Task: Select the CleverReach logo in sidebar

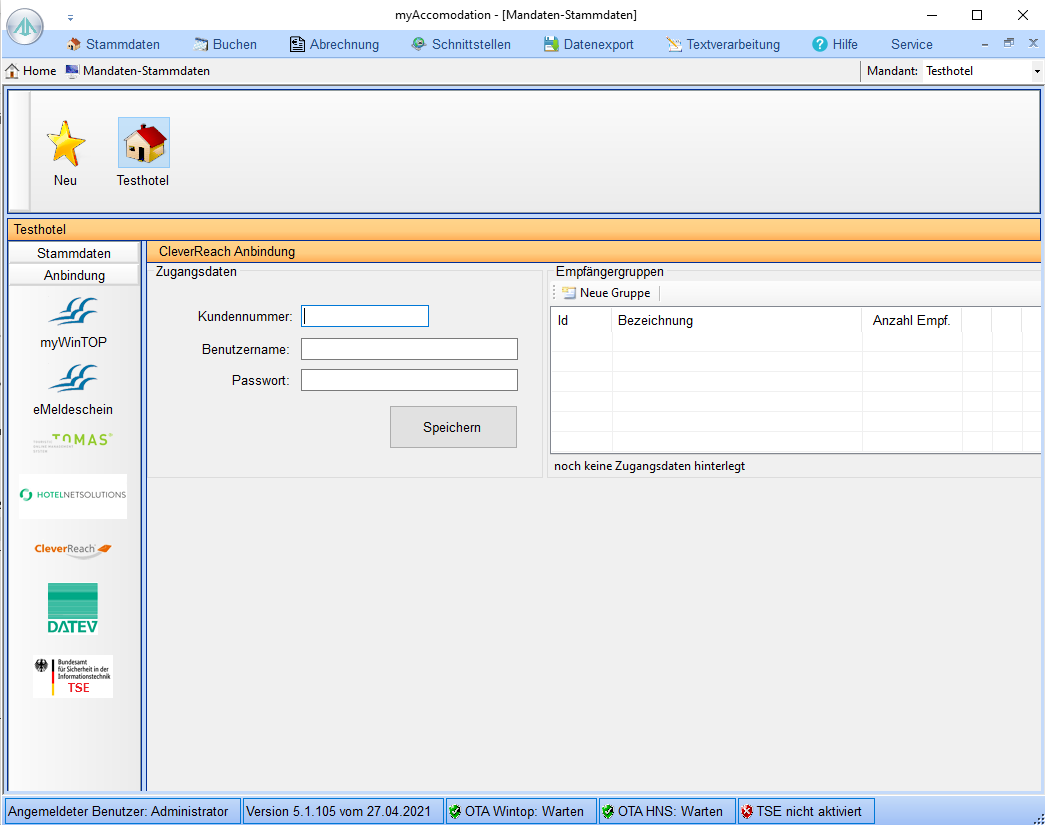Action: pos(73,549)
